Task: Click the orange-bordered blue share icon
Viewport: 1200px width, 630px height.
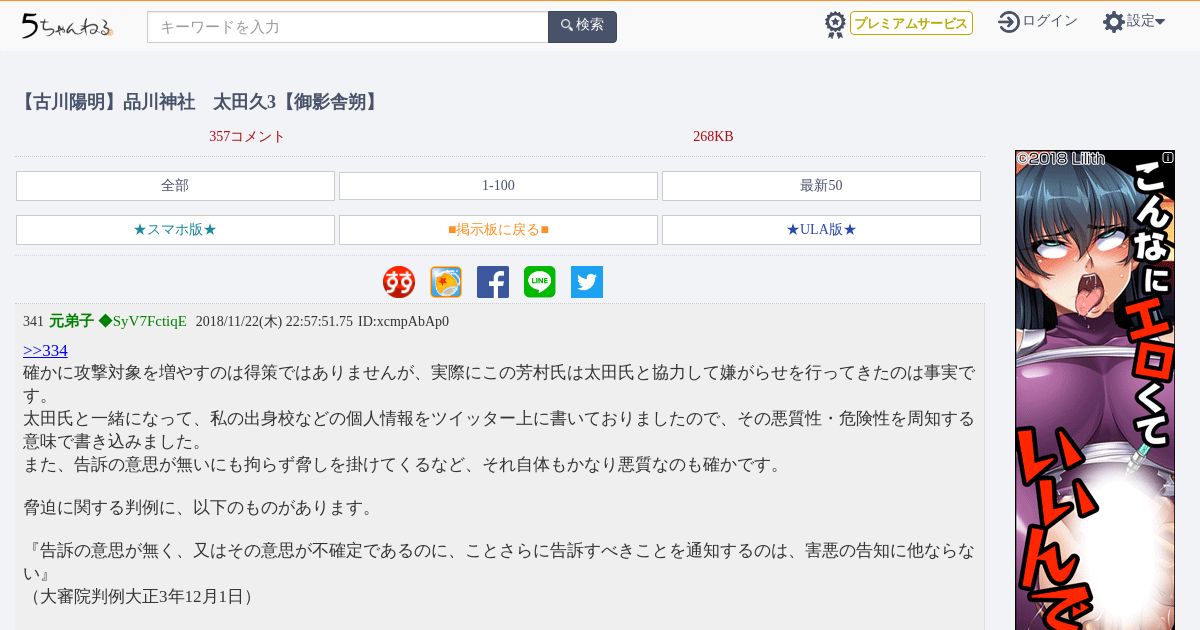Action: click(446, 282)
